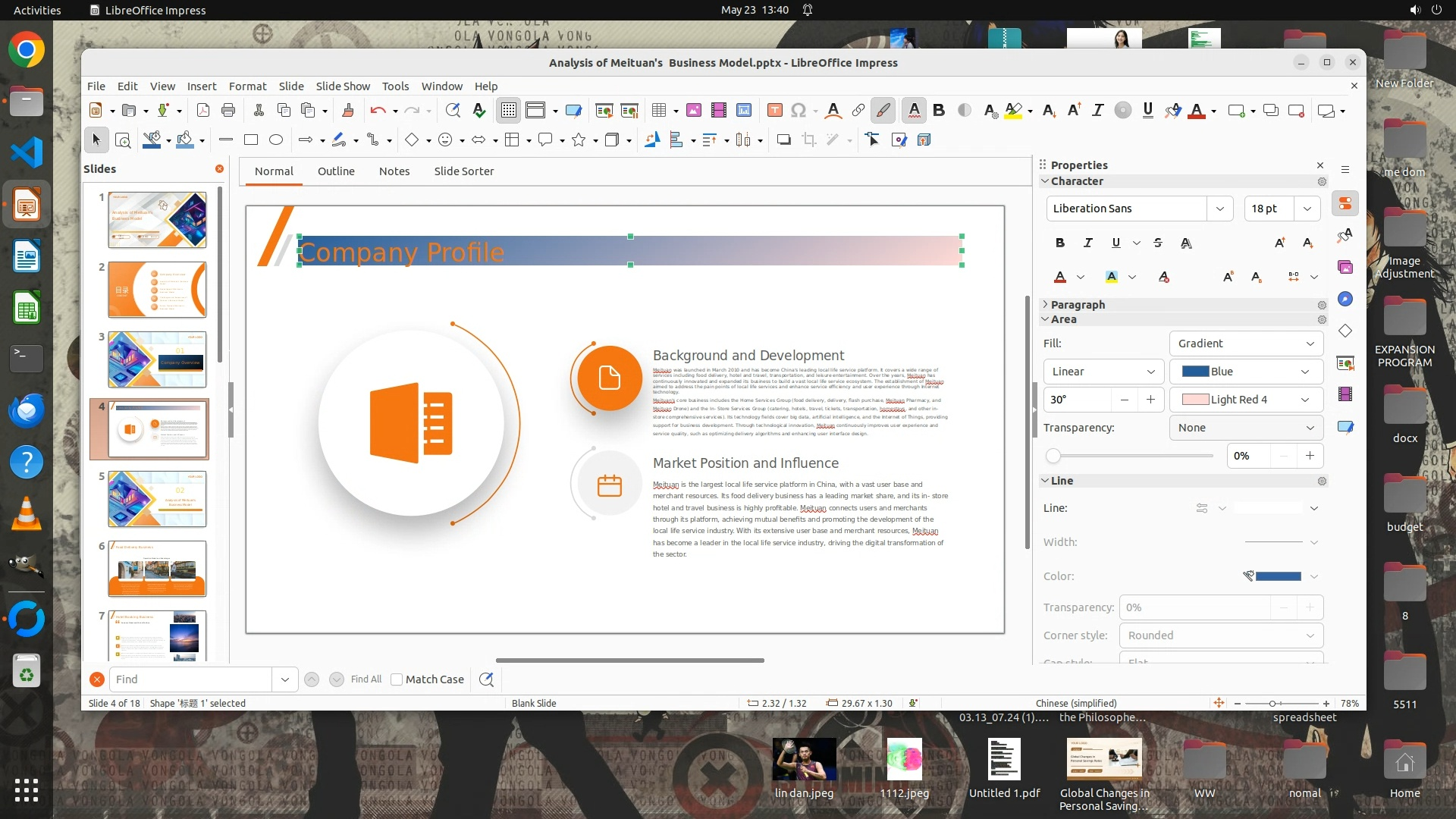
Task: Click the Find All button
Action: 366,679
